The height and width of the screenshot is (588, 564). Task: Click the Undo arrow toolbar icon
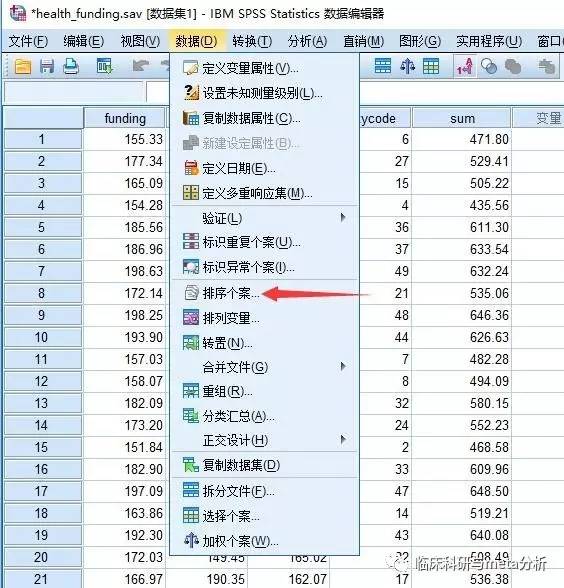[x=141, y=67]
